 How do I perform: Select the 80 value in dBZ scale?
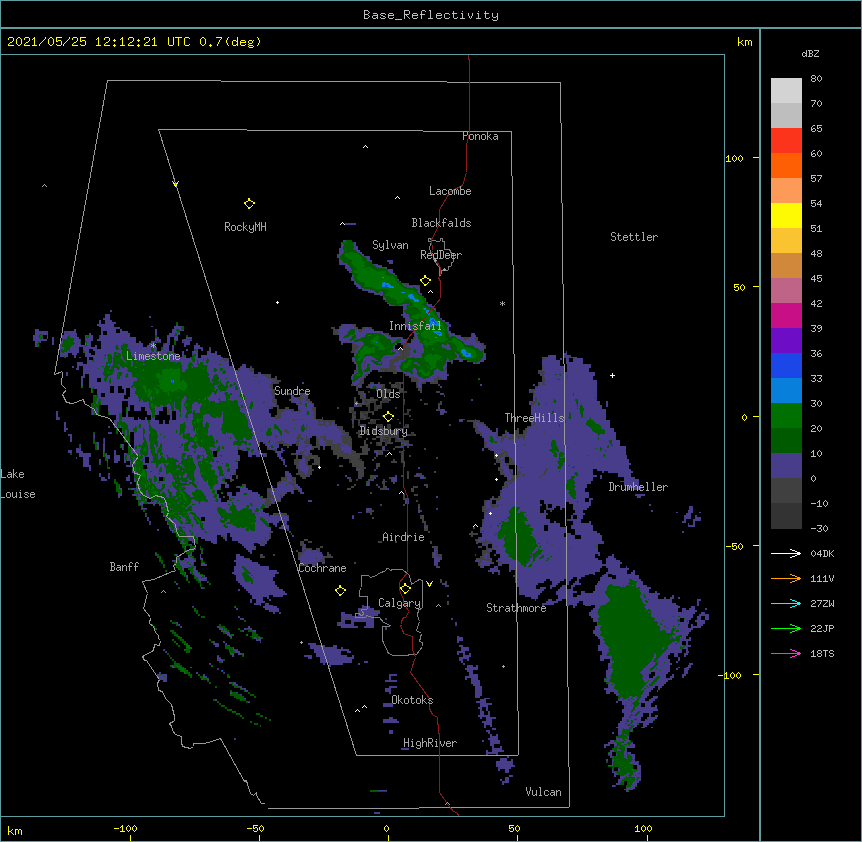816,79
